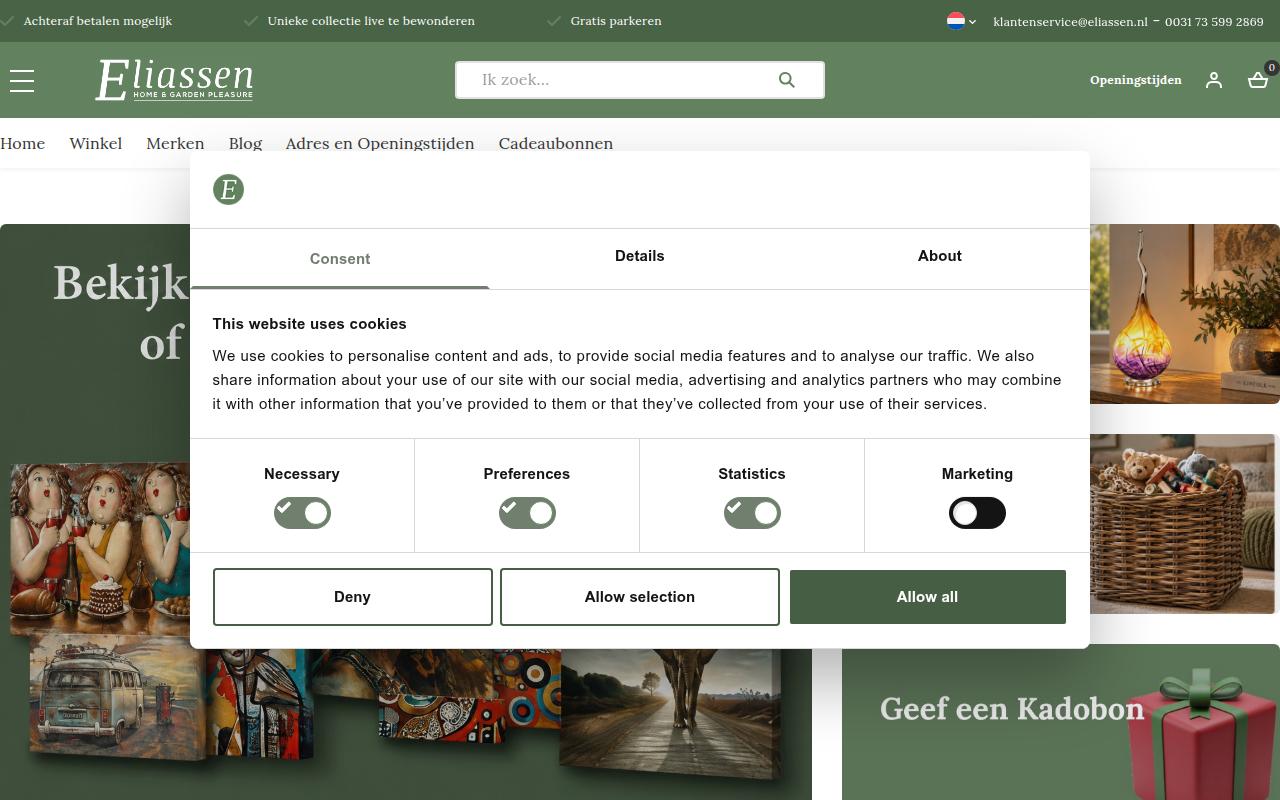Click the Deny button
The image size is (1280, 800).
coord(352,597)
